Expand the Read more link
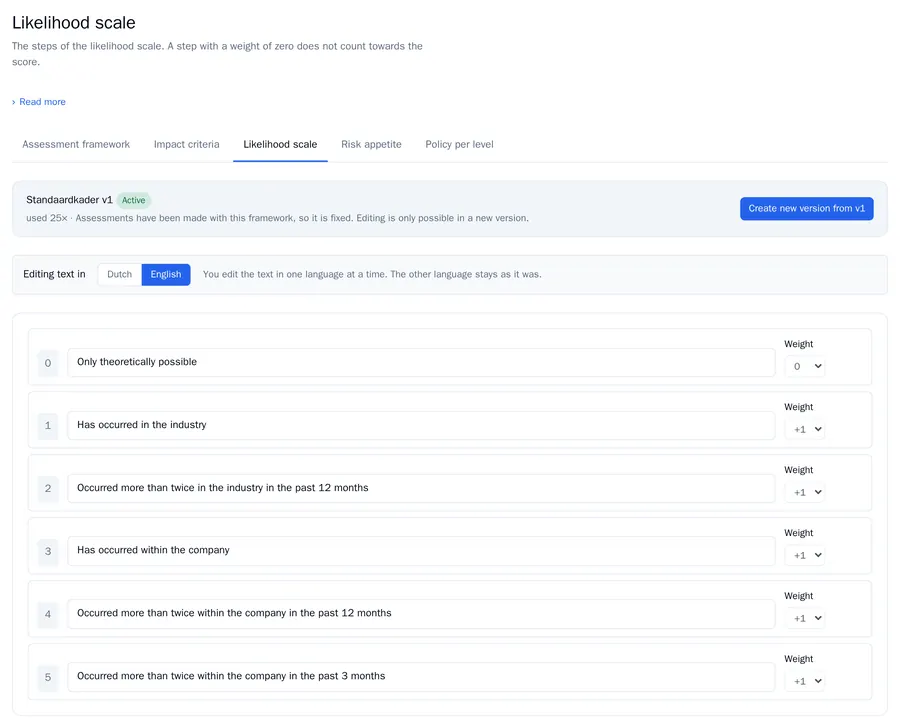This screenshot has width=900, height=728. [x=38, y=102]
